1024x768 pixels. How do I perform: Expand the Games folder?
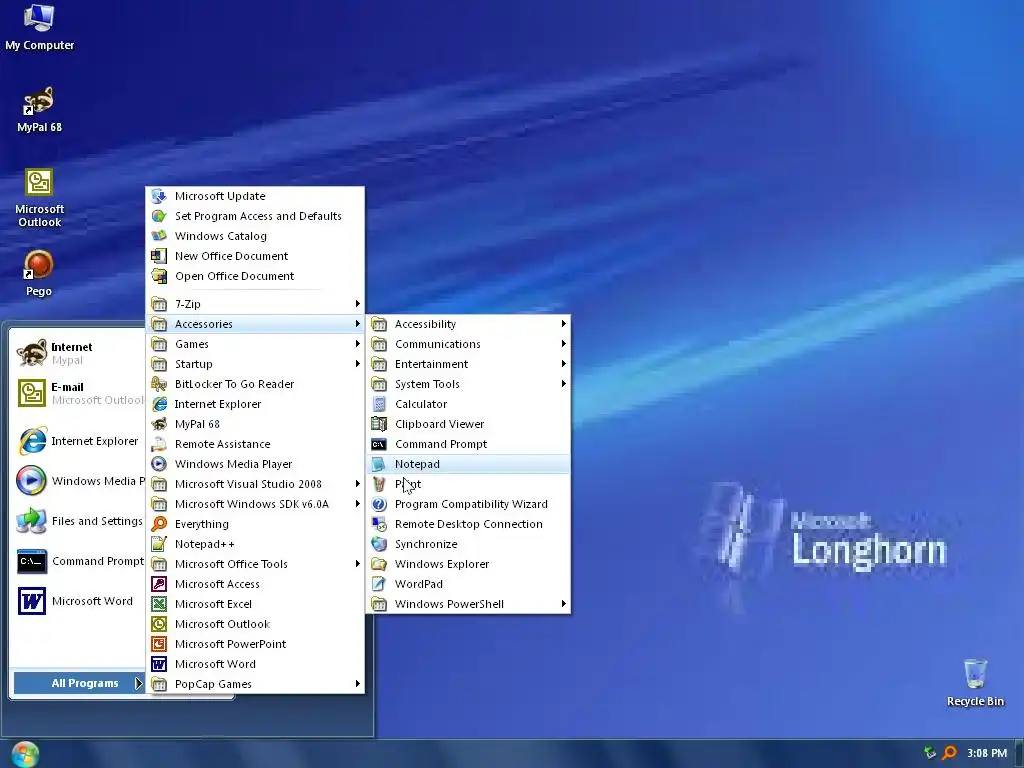(255, 344)
